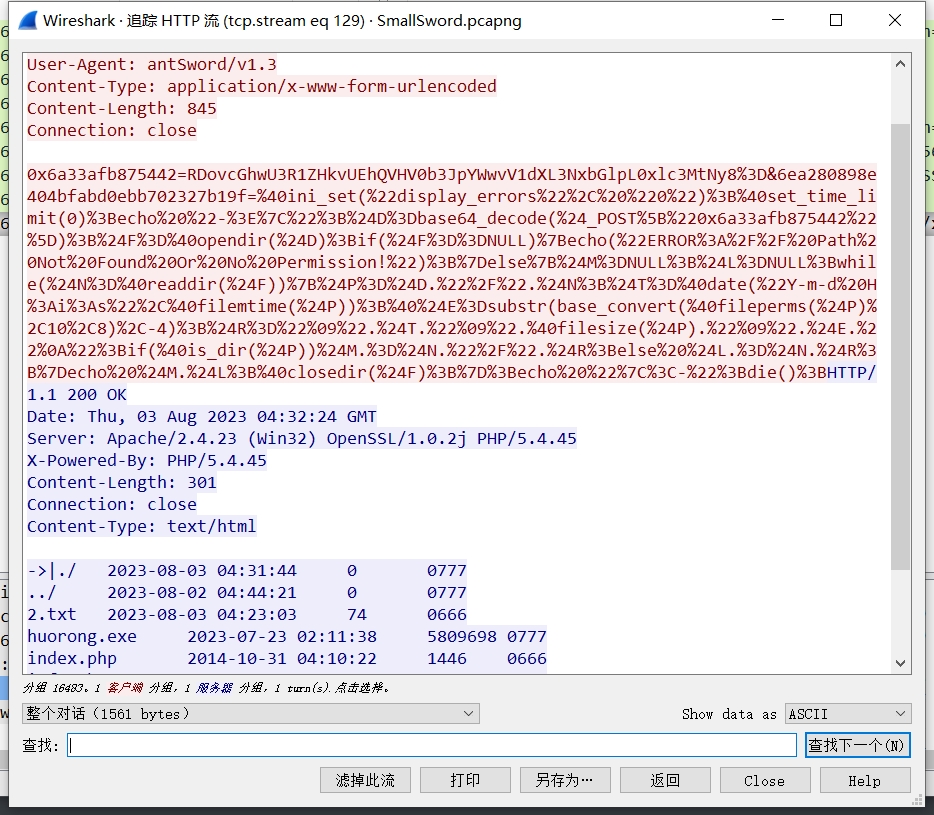The height and width of the screenshot is (815, 934).
Task: Minimize the Follow HTTP Stream window
Action: pyautogui.click(x=778, y=20)
